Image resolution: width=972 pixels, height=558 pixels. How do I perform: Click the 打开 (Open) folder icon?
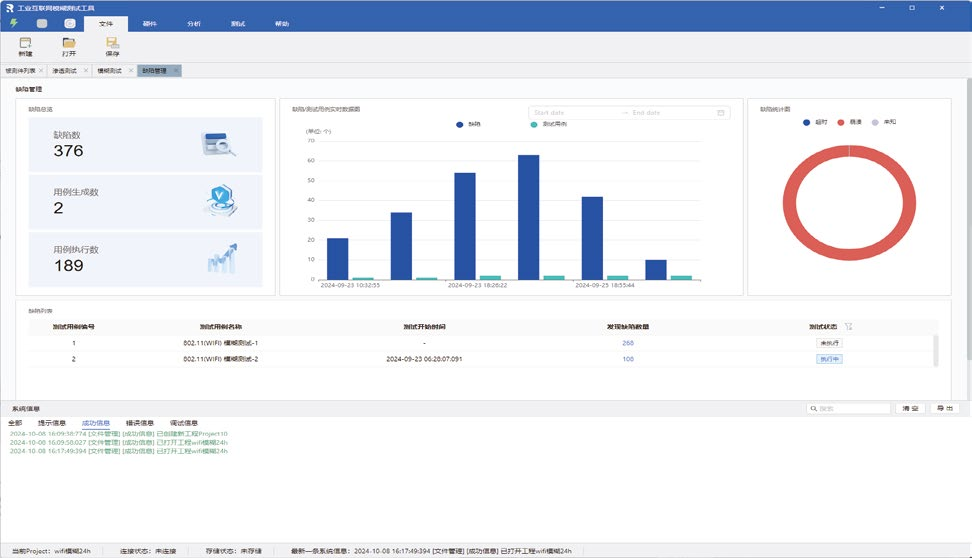(69, 43)
